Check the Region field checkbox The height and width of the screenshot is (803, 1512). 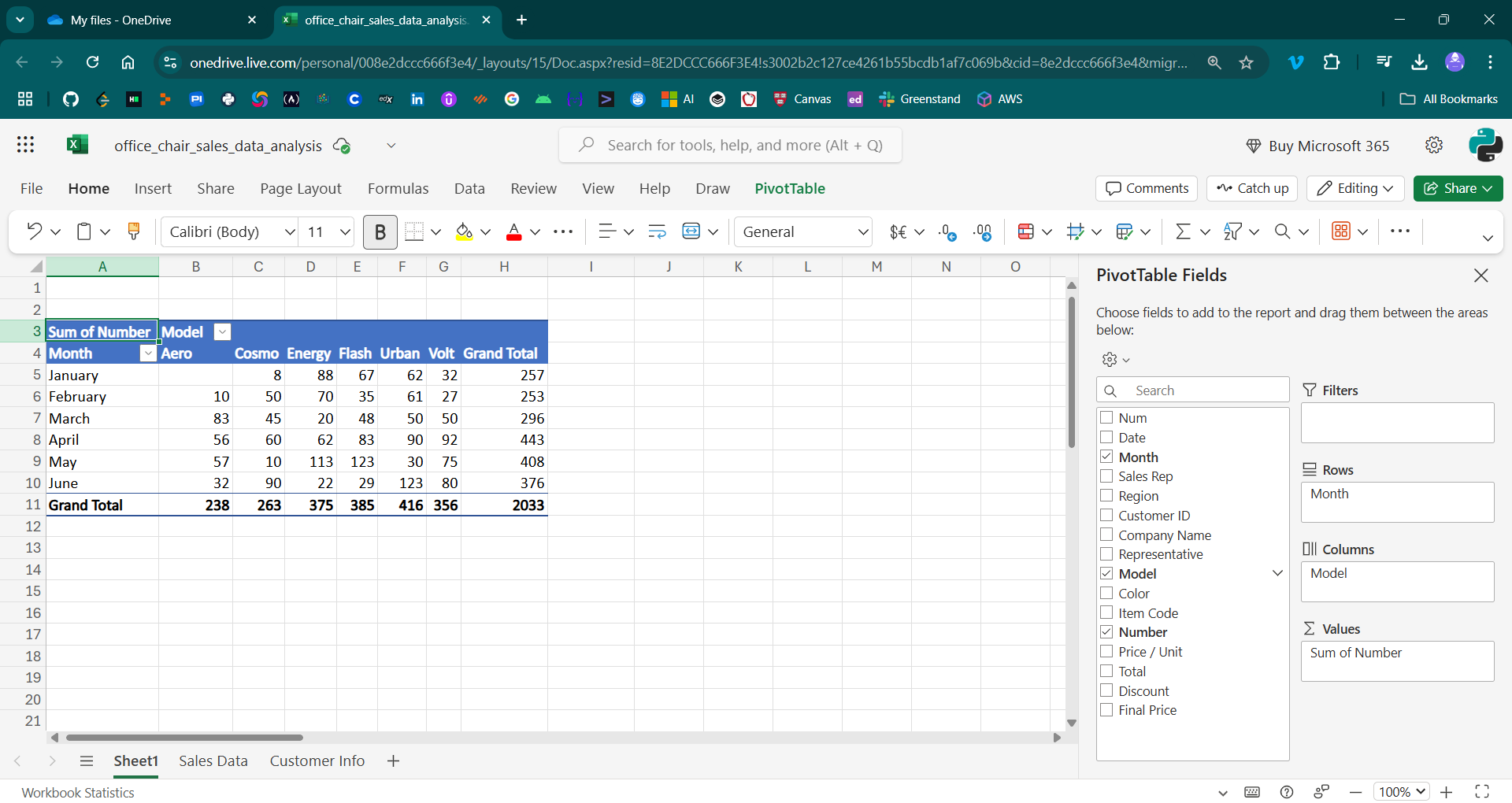pos(1106,496)
